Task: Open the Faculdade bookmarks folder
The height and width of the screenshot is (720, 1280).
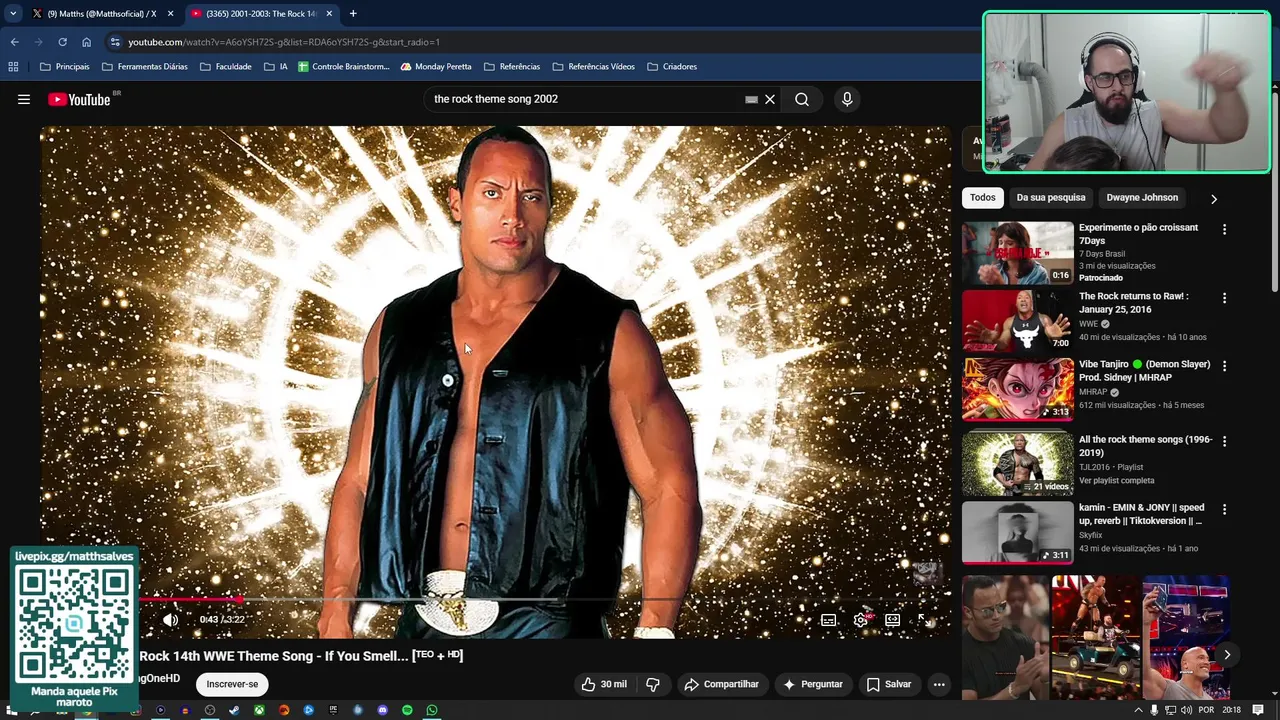Action: [225, 67]
